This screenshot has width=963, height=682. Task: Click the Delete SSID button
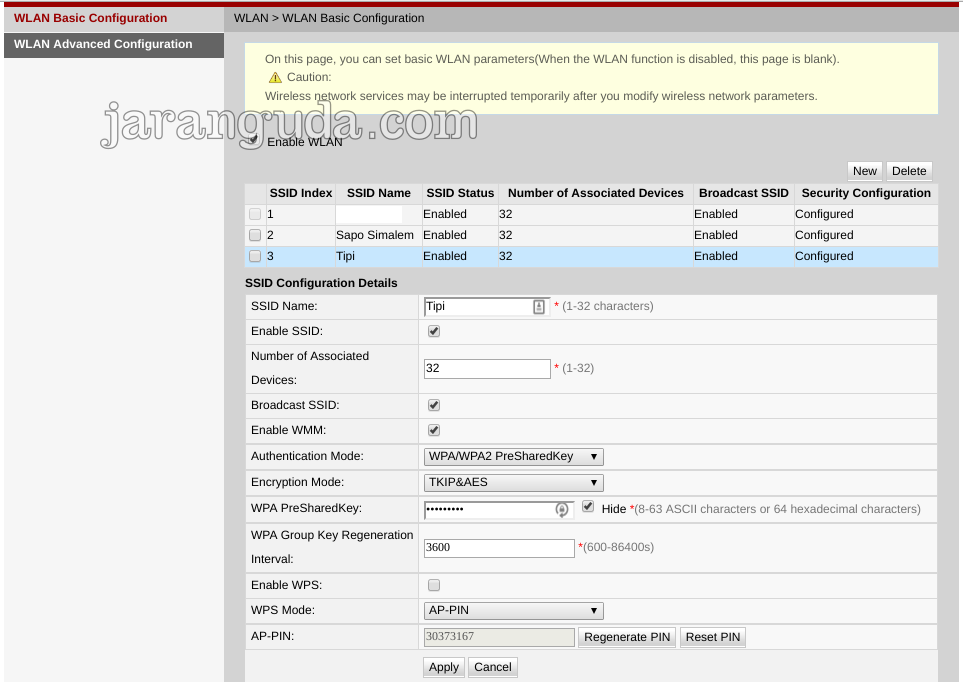click(x=909, y=171)
